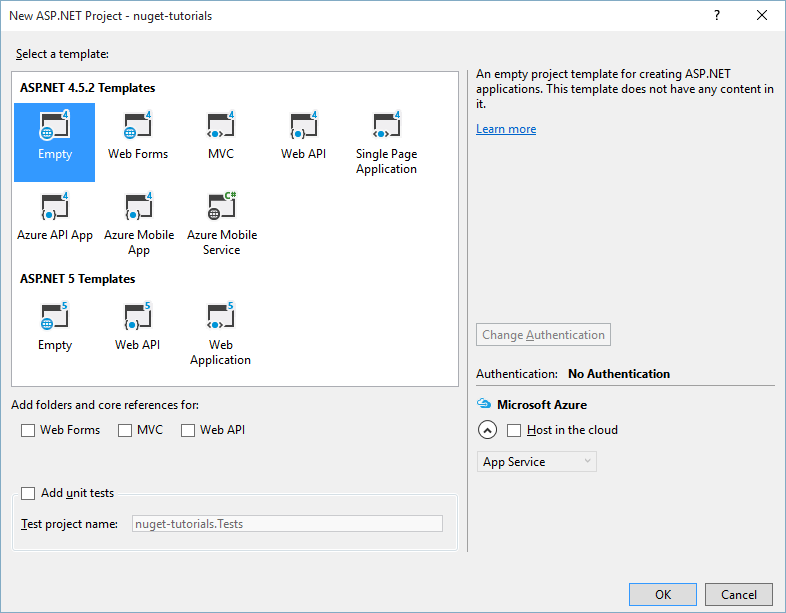This screenshot has width=786, height=613.
Task: Enable the Web Forms folders checkbox
Action: 28,431
